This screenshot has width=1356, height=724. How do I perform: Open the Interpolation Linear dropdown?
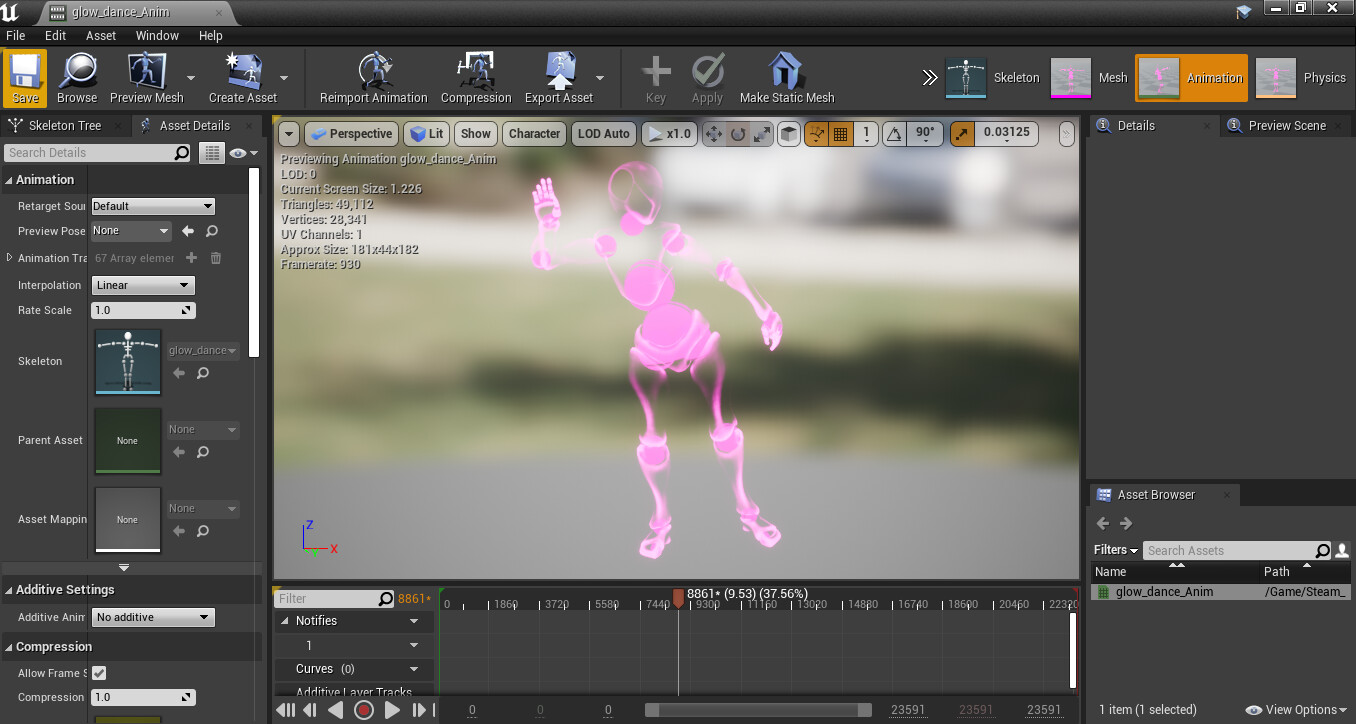point(142,285)
